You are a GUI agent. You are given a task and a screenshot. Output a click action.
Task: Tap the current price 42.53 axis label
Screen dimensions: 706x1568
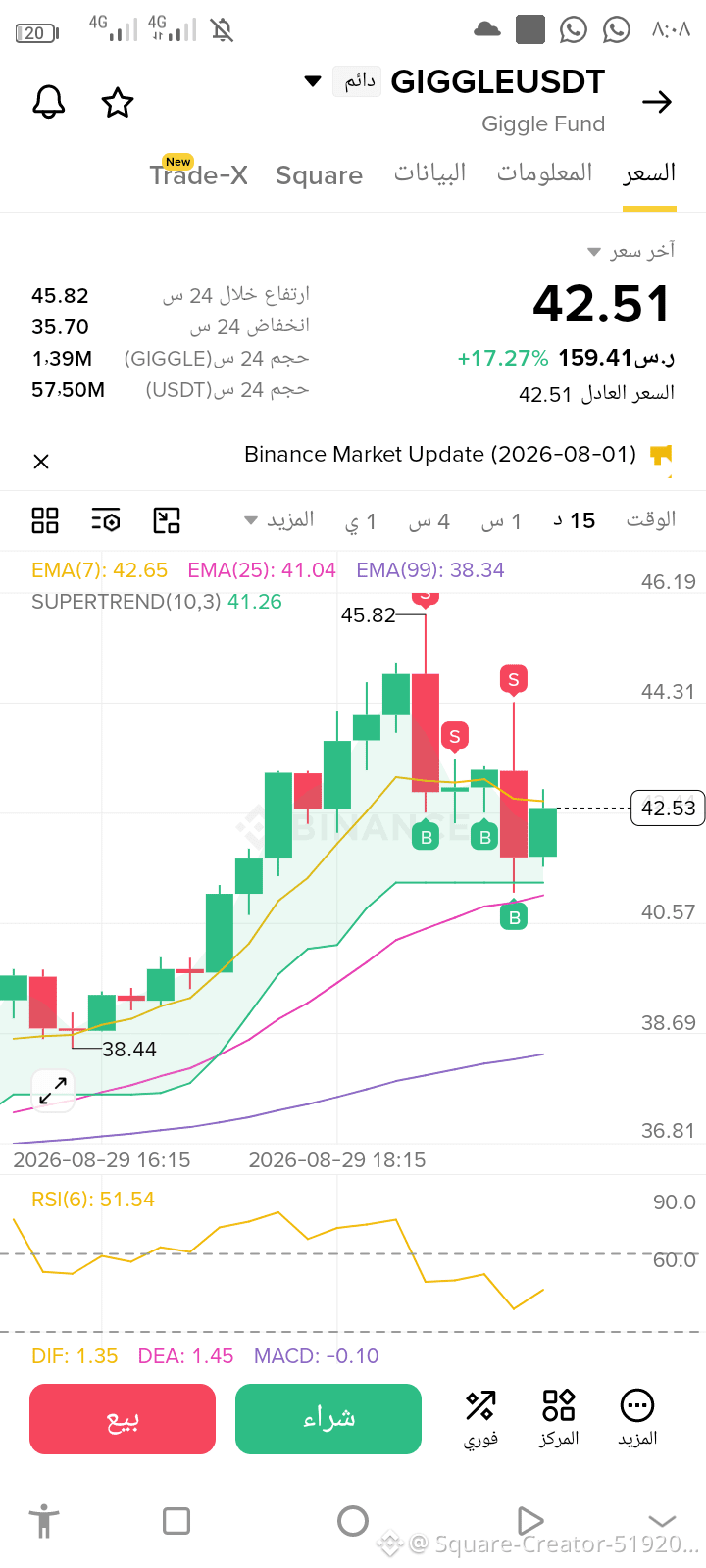tap(668, 808)
